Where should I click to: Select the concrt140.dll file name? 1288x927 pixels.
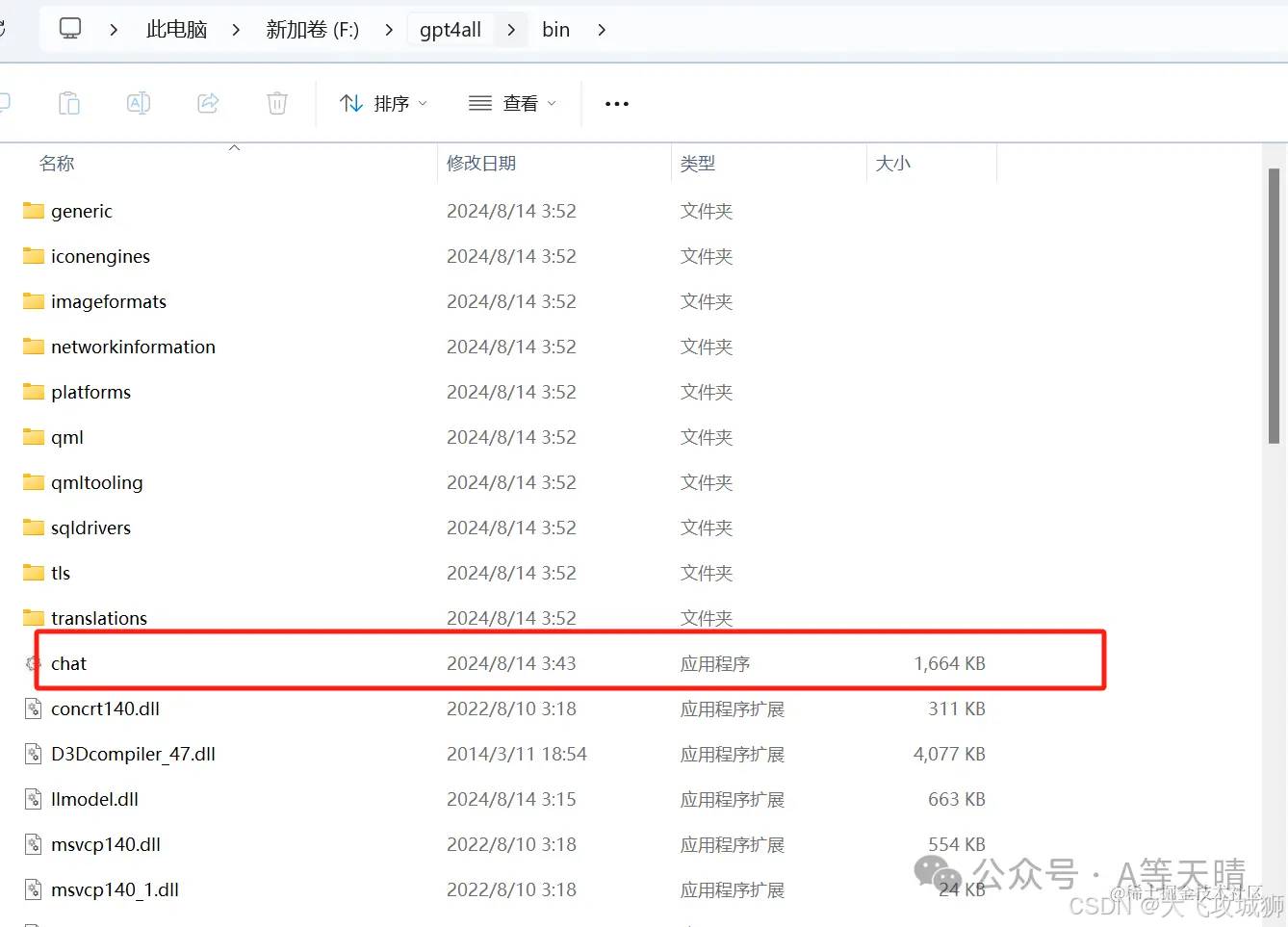point(106,708)
